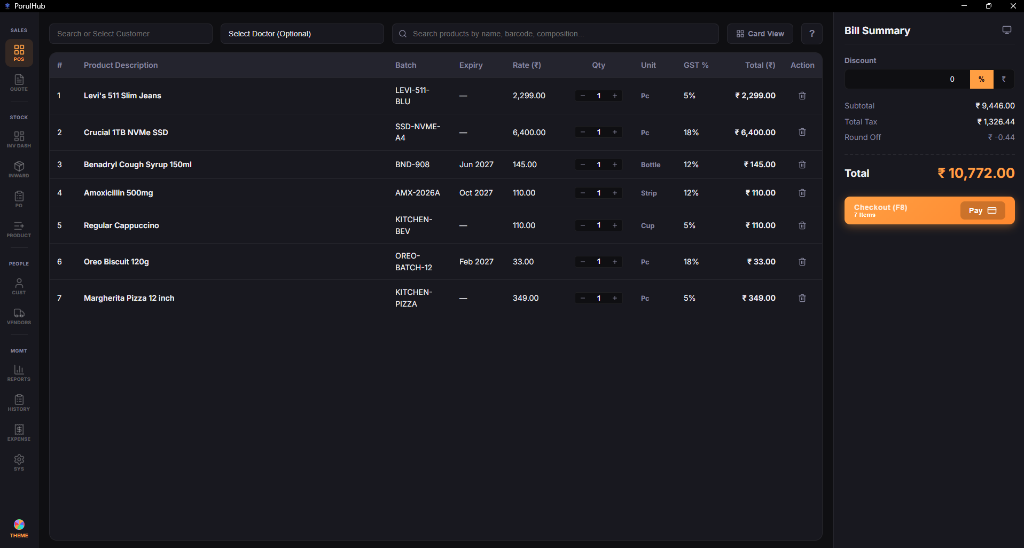The height and width of the screenshot is (548, 1024).
Task: Open the History sidebar icon
Action: click(19, 403)
